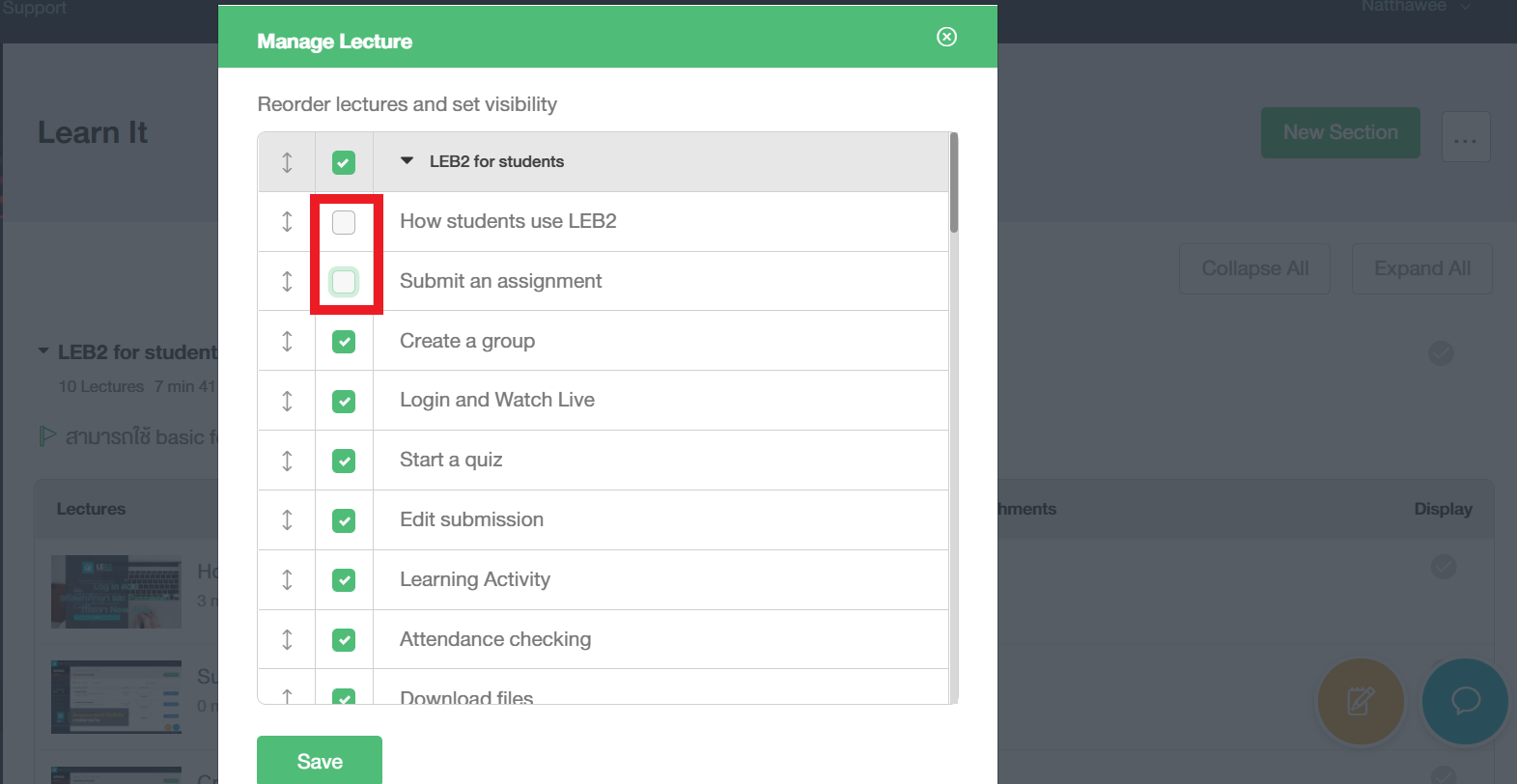
Task: Click the Learn It course title
Action: coord(93,132)
